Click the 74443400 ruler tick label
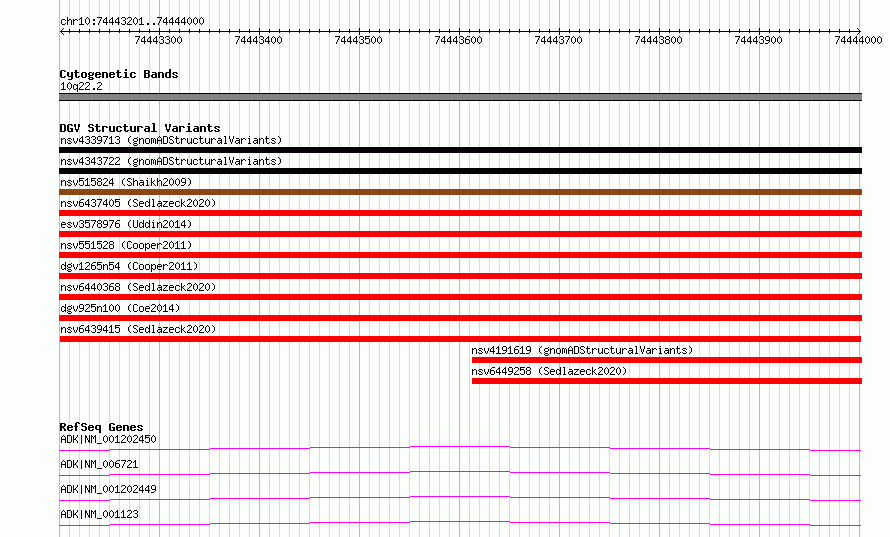This screenshot has height=537, width=890. click(x=258, y=40)
